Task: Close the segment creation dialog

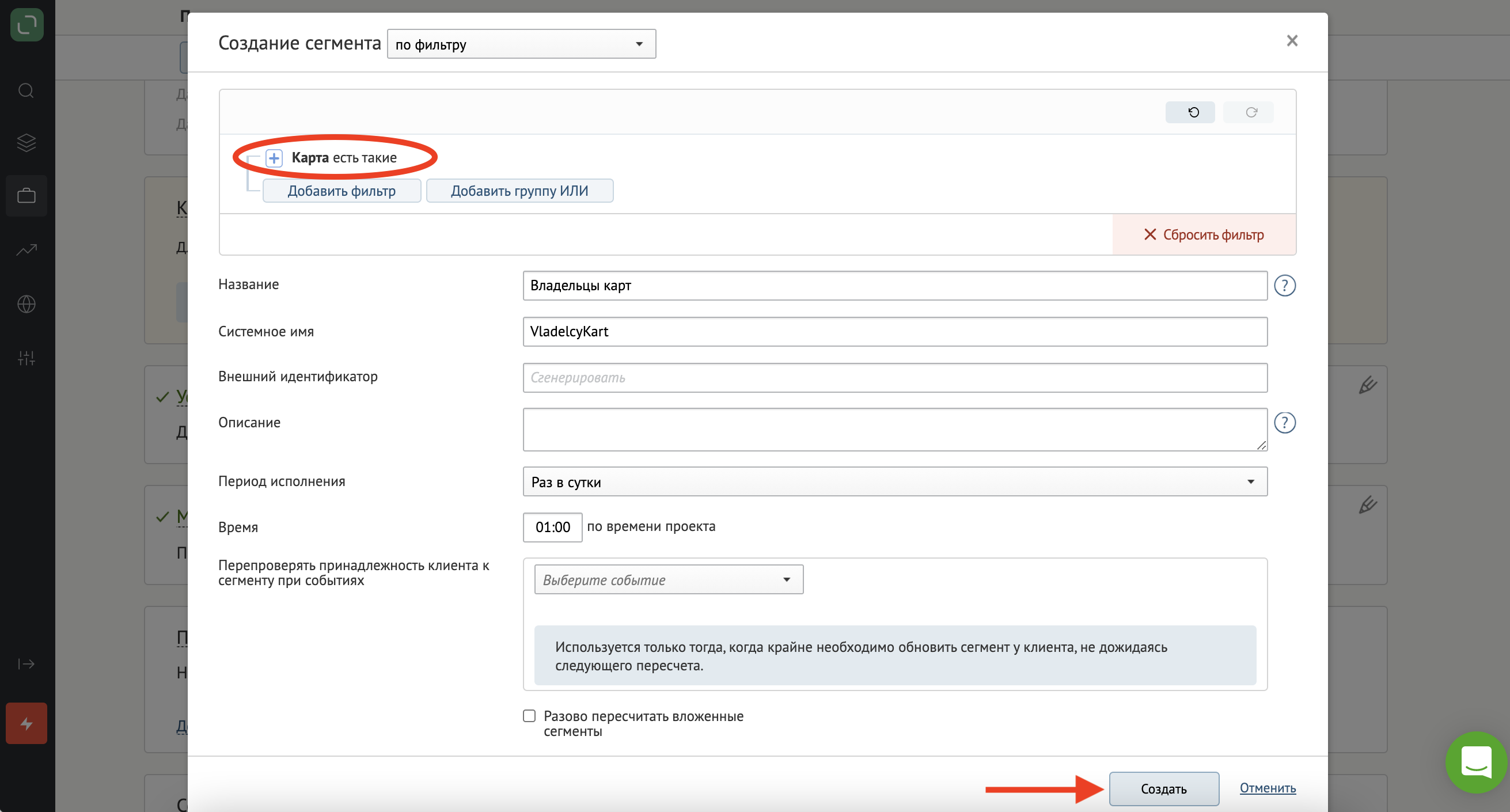Action: pos(1292,40)
